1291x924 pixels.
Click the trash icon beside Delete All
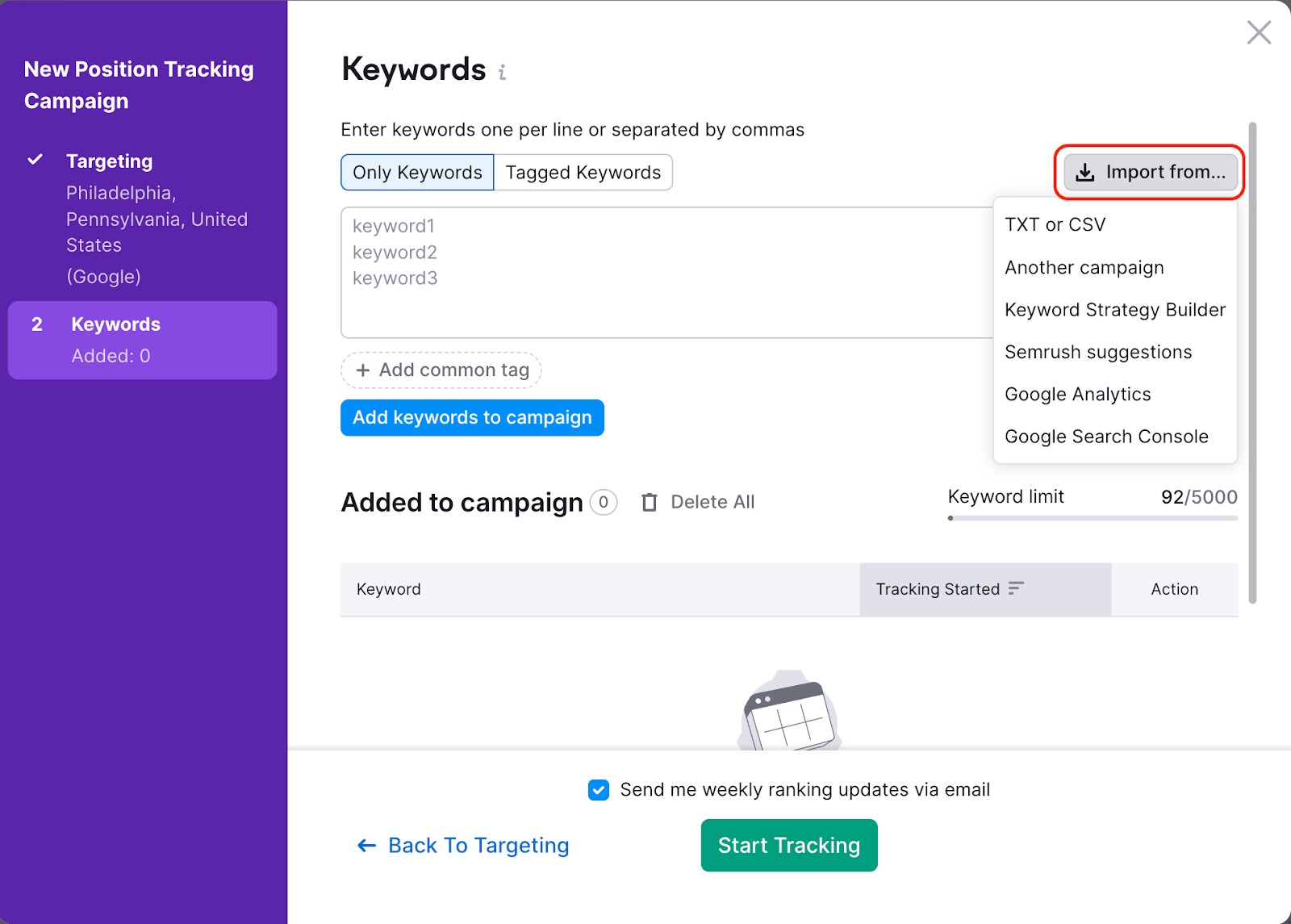click(649, 501)
